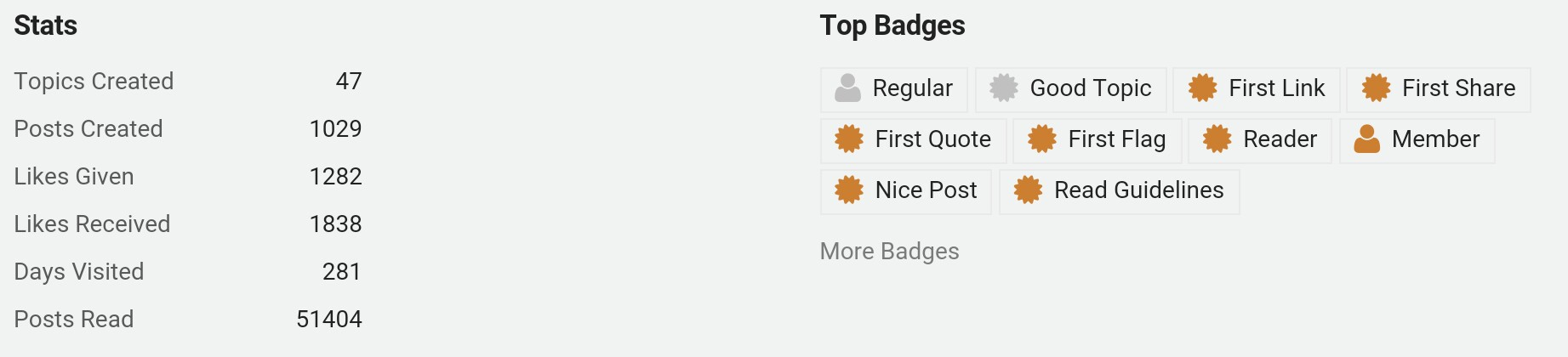Screen dimensions: 1568x357
Task: Click the Posts Read value 51404
Action: coord(329,320)
